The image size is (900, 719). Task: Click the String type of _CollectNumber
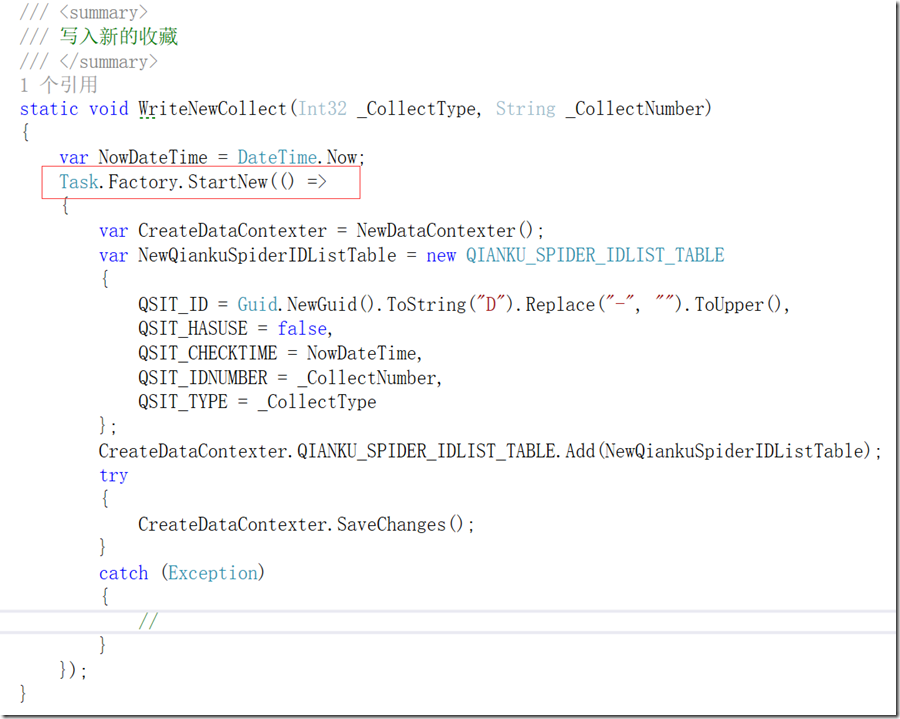click(x=526, y=108)
